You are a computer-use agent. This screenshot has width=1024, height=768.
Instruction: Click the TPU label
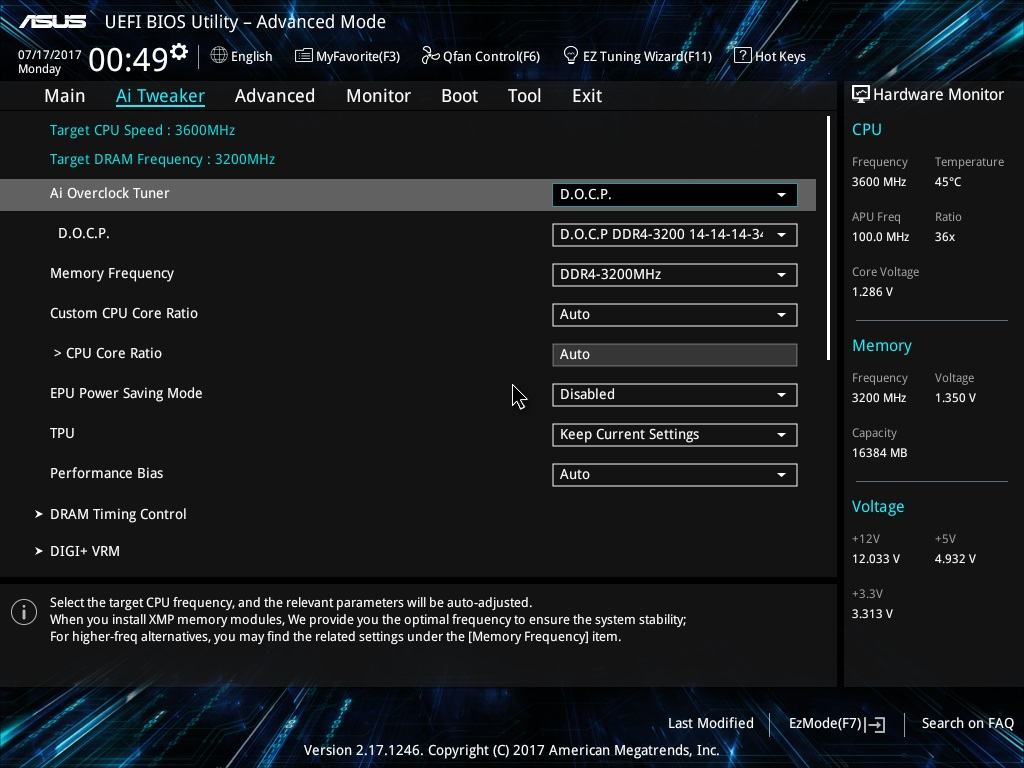click(x=62, y=433)
